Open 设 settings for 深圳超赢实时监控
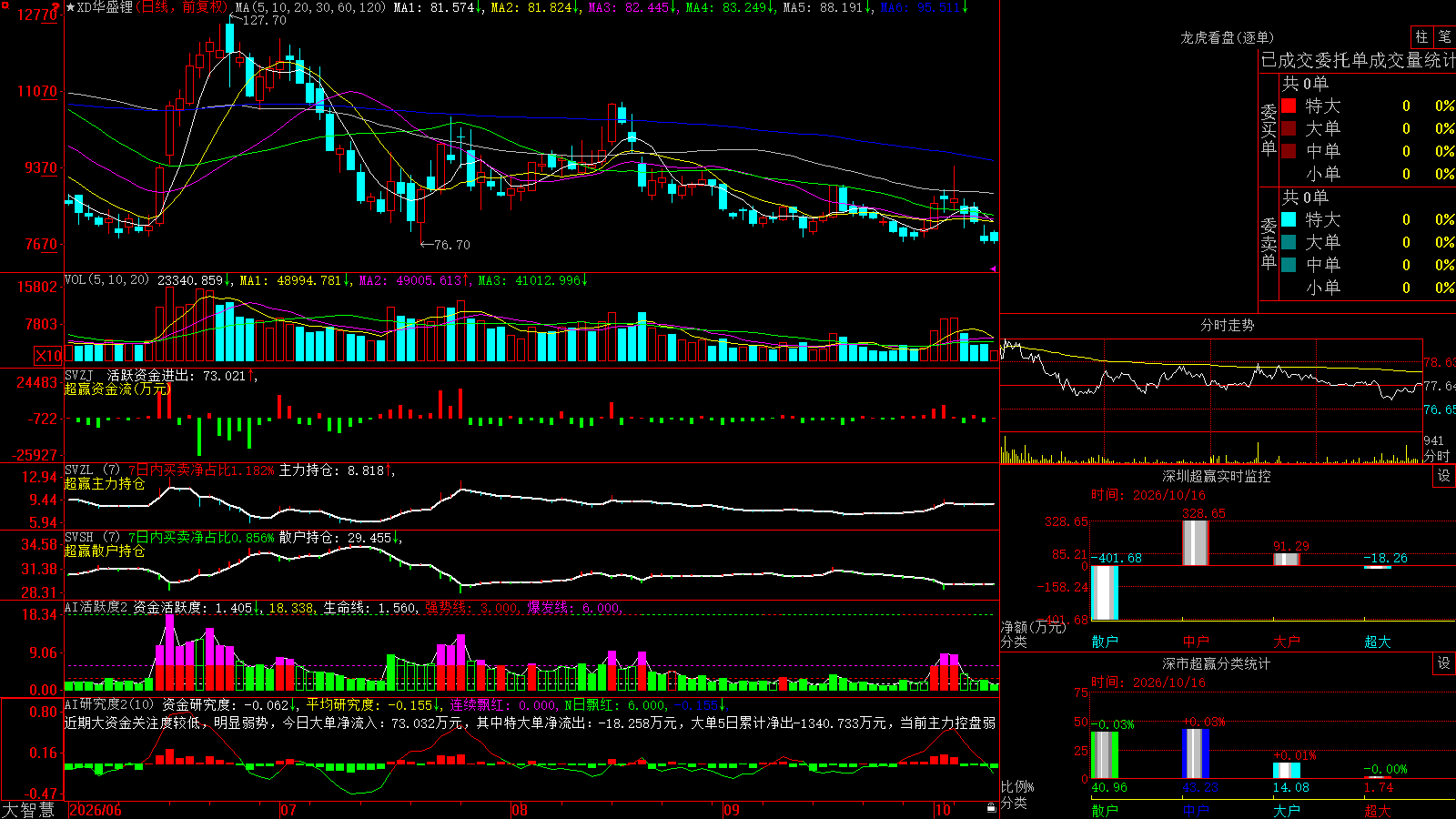This screenshot has width=1456, height=819. [x=1444, y=476]
